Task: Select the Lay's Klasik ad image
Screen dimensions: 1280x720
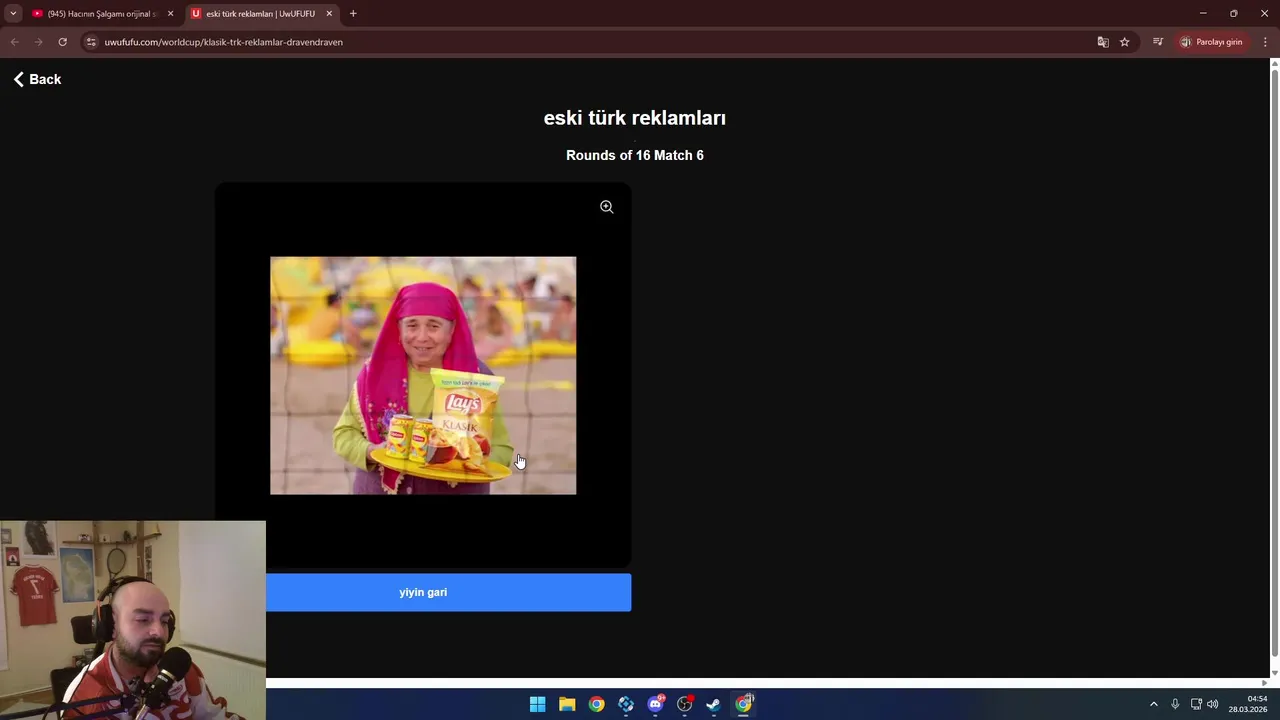Action: (423, 375)
